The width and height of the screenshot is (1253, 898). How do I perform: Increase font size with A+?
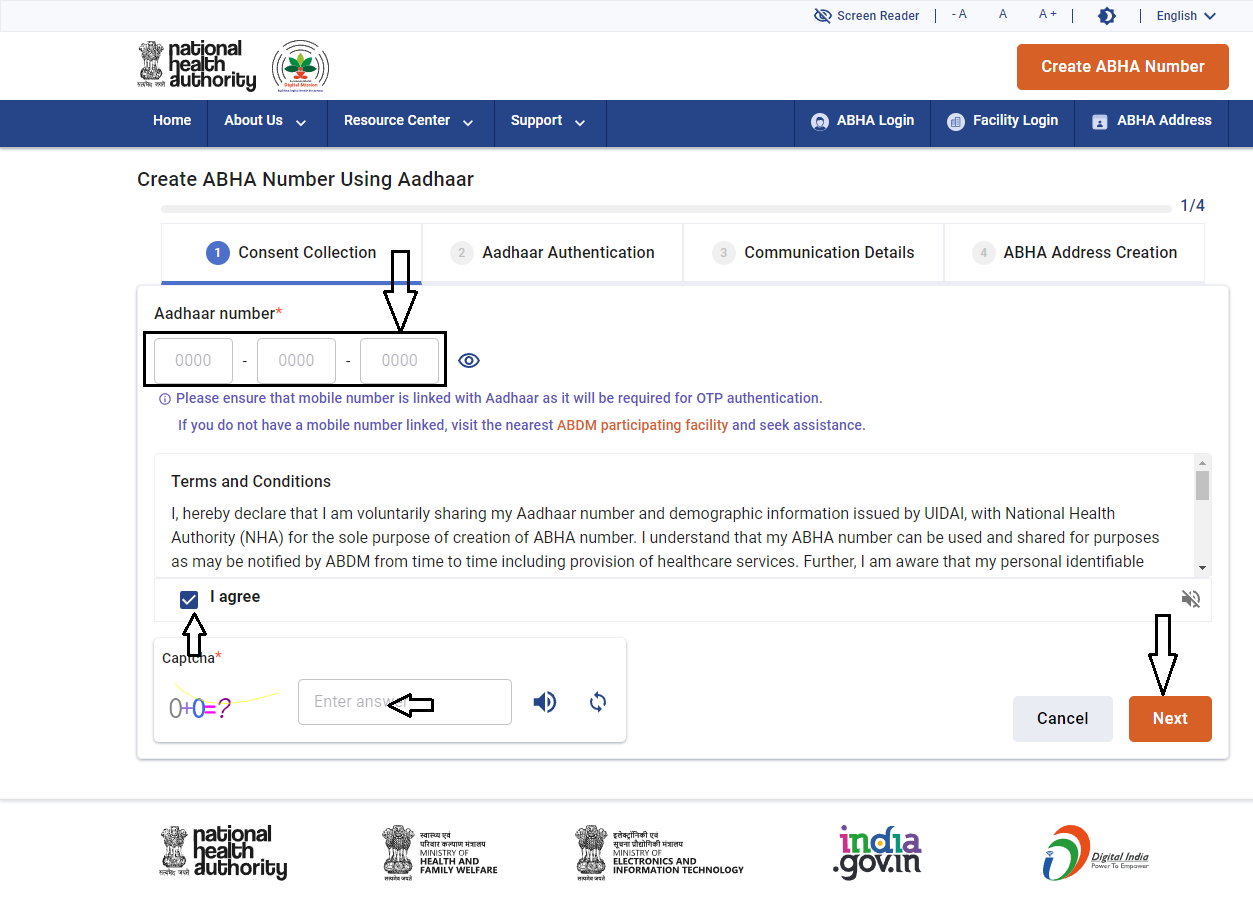[x=1047, y=15]
